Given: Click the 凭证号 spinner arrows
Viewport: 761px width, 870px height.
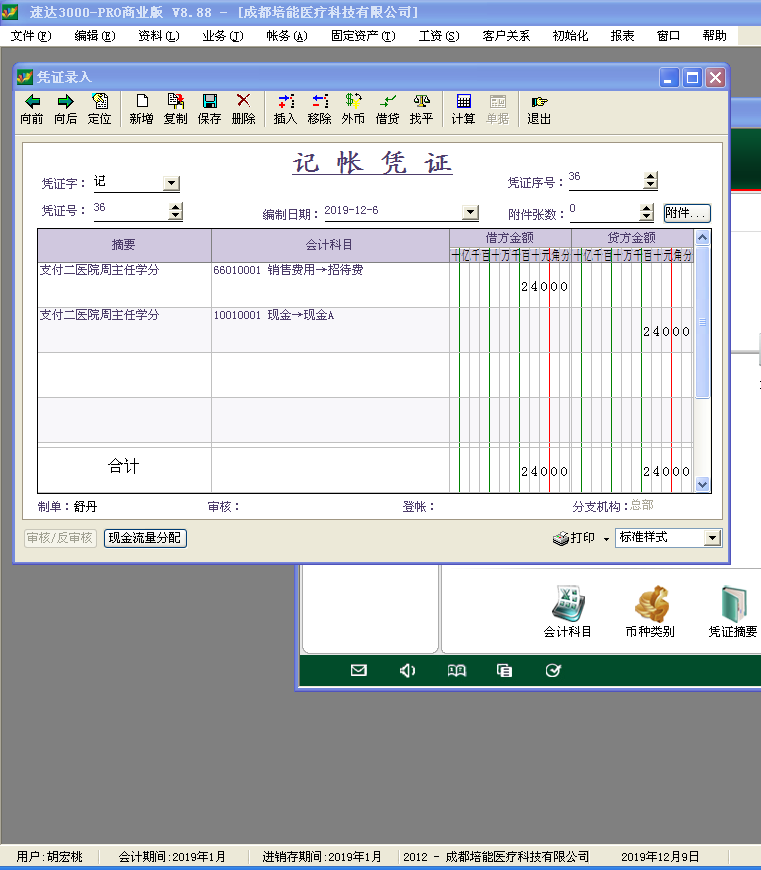Looking at the screenshot, I should [x=176, y=211].
